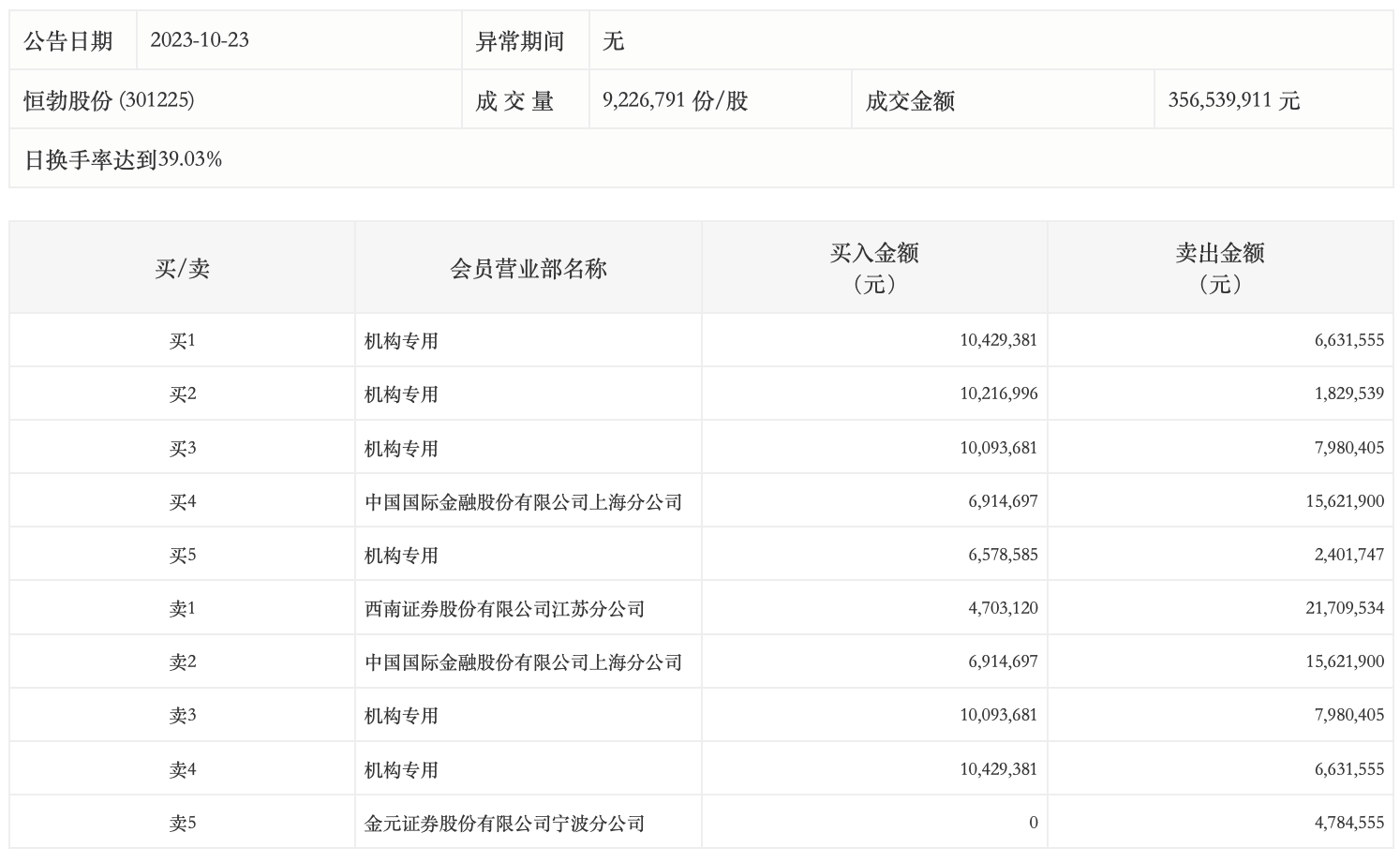Select the 买3 row label
The height and width of the screenshot is (862, 1400).
click(x=183, y=449)
